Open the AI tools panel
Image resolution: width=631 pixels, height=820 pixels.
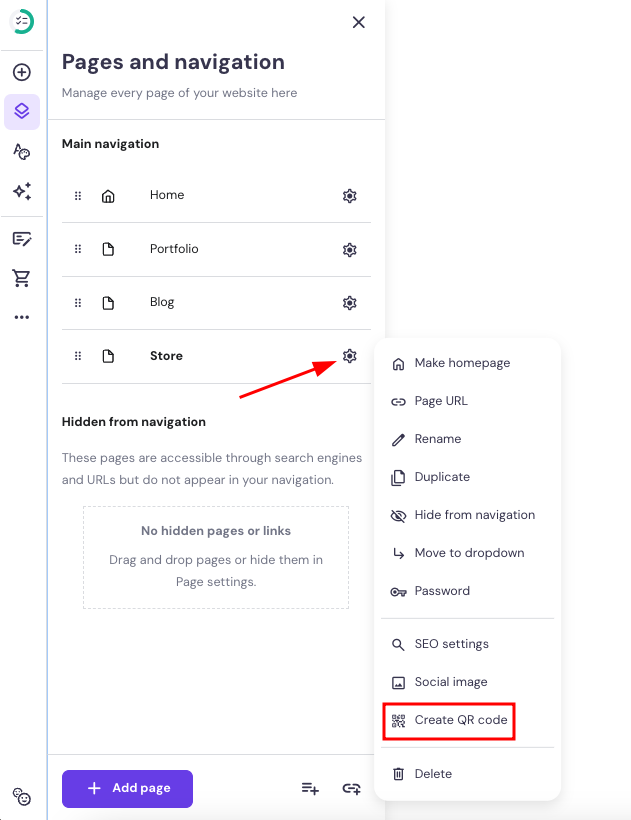click(22, 192)
